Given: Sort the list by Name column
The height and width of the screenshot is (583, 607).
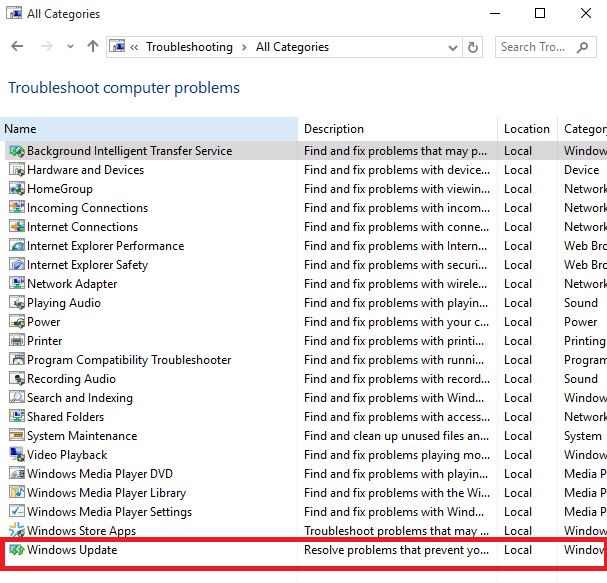Looking at the screenshot, I should [149, 129].
